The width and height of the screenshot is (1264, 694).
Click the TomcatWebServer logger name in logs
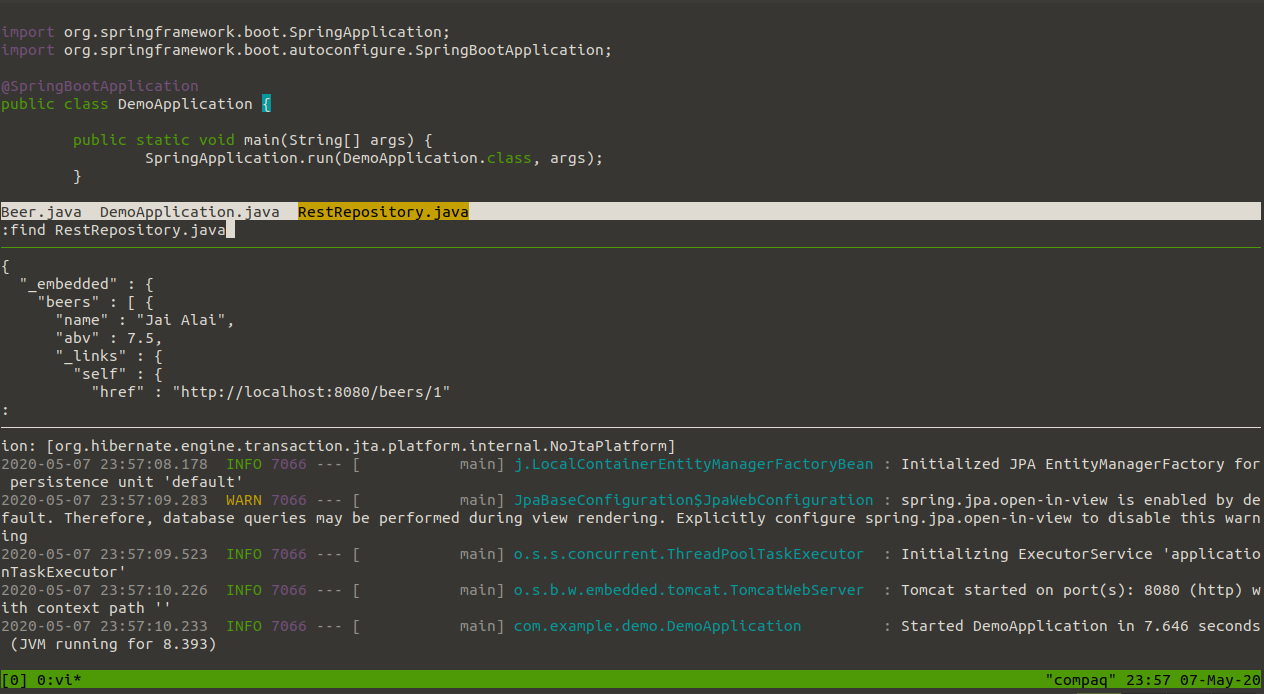tap(689, 590)
